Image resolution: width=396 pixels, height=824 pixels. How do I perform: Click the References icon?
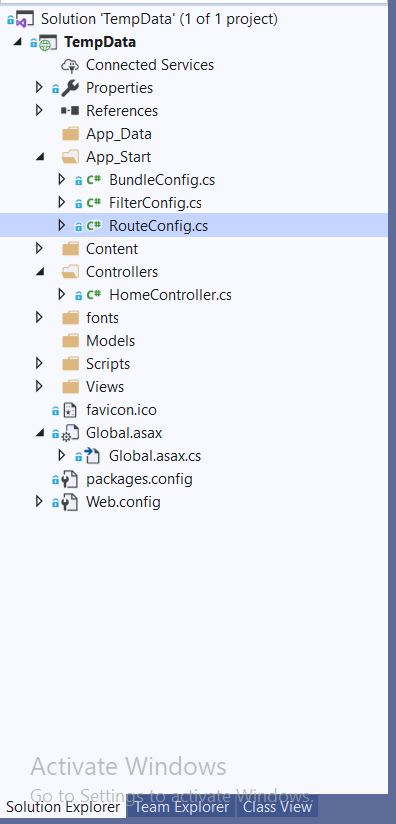(x=70, y=111)
